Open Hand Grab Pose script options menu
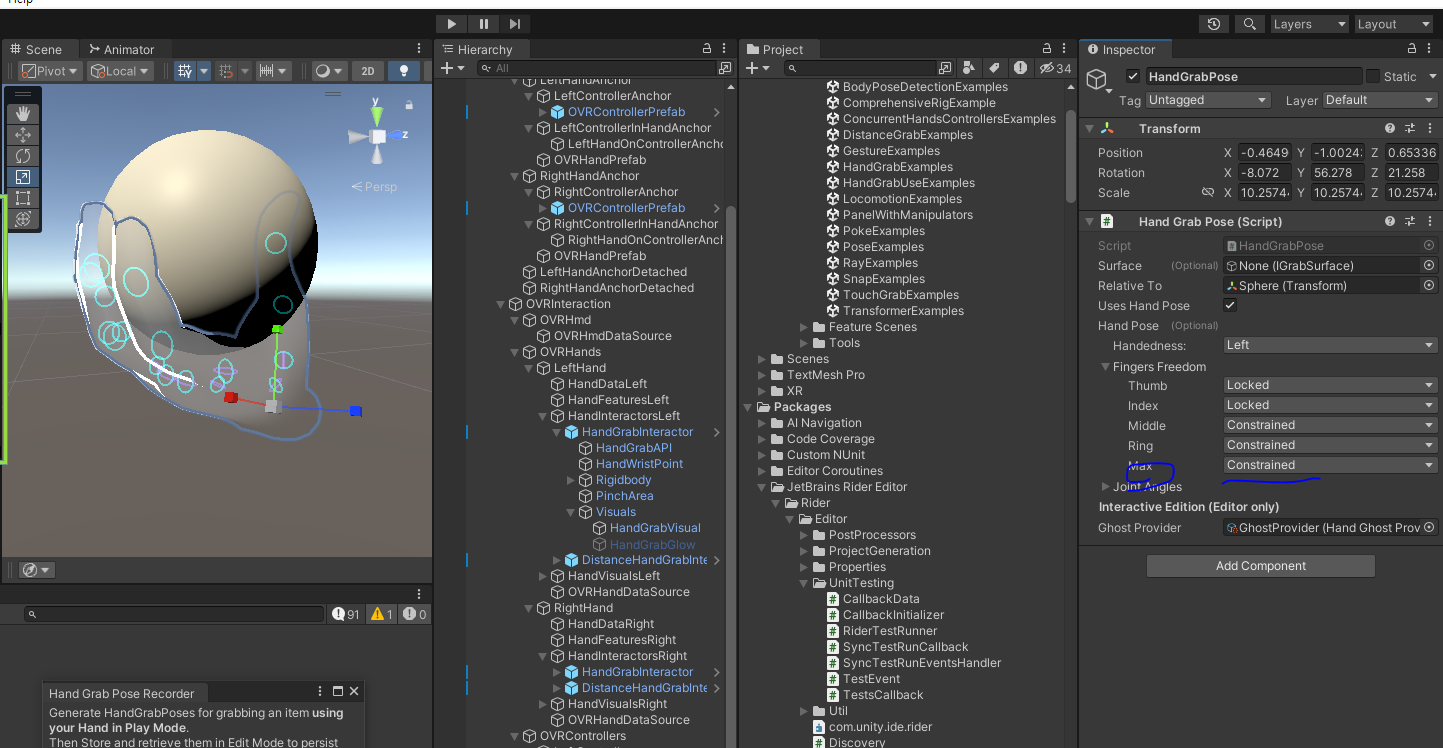1443x748 pixels. pos(1430,221)
